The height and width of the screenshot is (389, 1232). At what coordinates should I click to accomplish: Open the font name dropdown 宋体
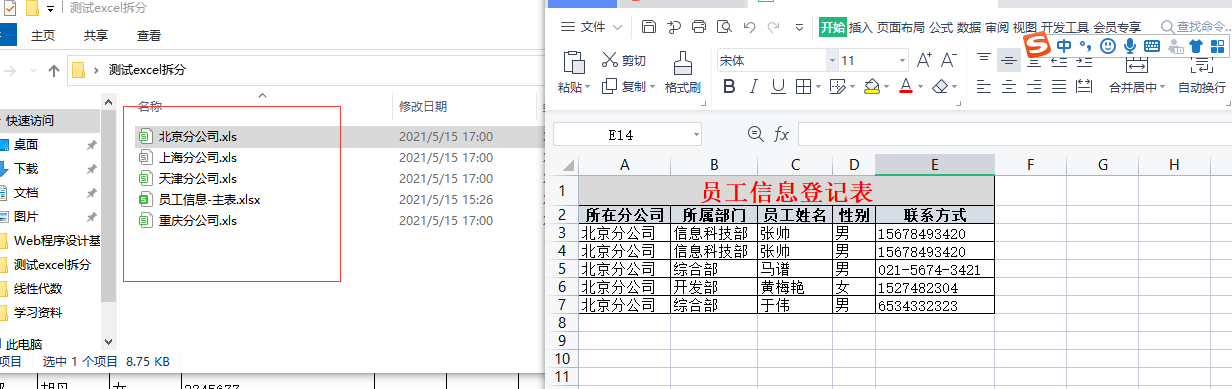coord(832,60)
